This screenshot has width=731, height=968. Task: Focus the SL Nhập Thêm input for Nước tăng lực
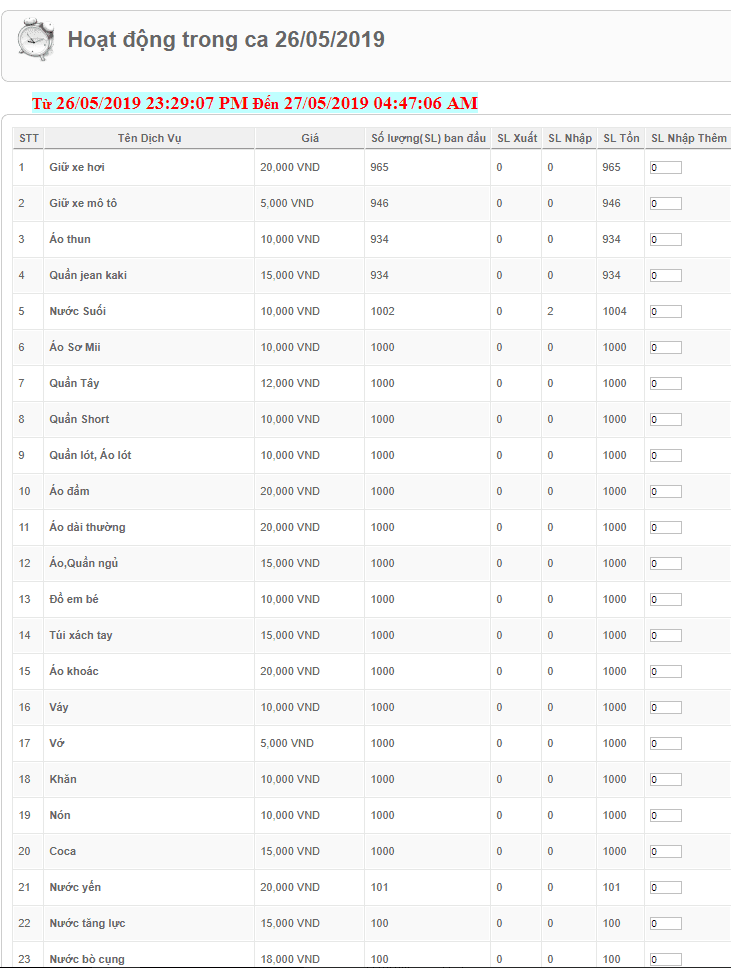pyautogui.click(x=666, y=924)
